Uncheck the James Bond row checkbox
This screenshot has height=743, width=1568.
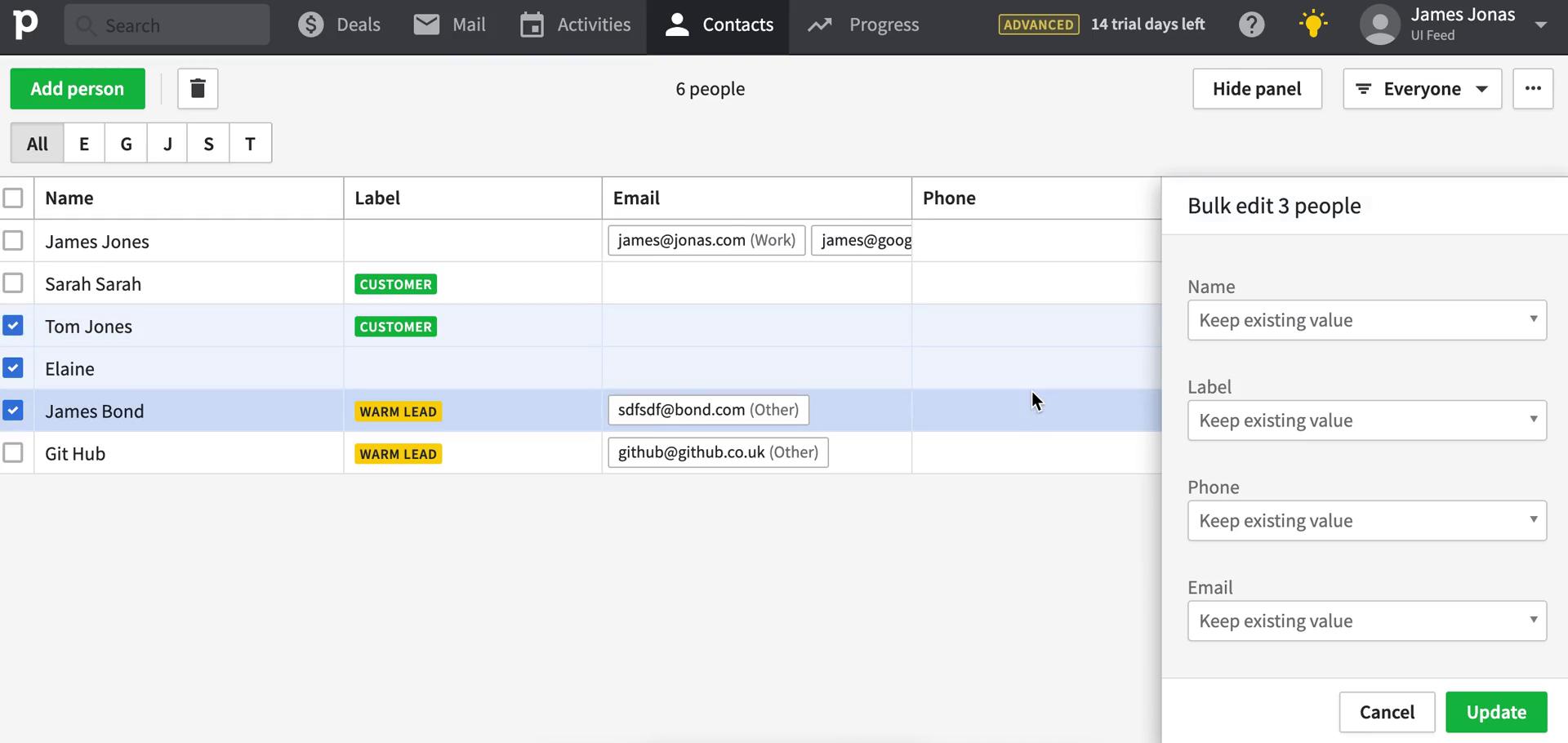click(13, 410)
